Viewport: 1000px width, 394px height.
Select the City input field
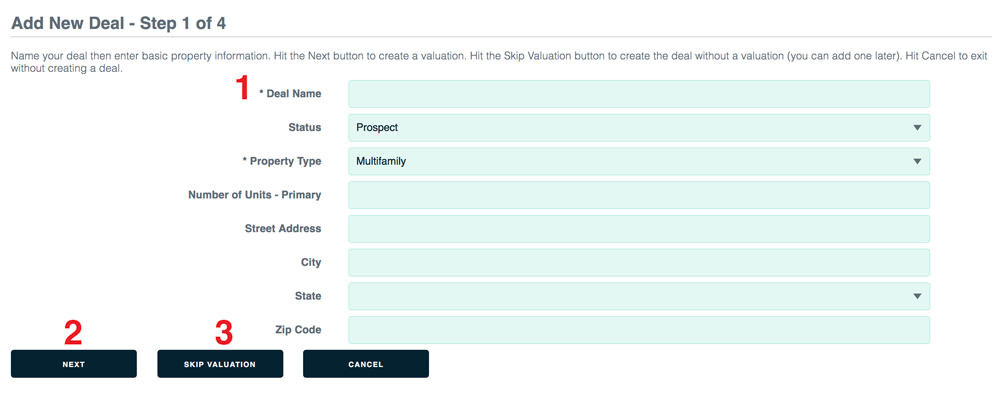pyautogui.click(x=638, y=262)
